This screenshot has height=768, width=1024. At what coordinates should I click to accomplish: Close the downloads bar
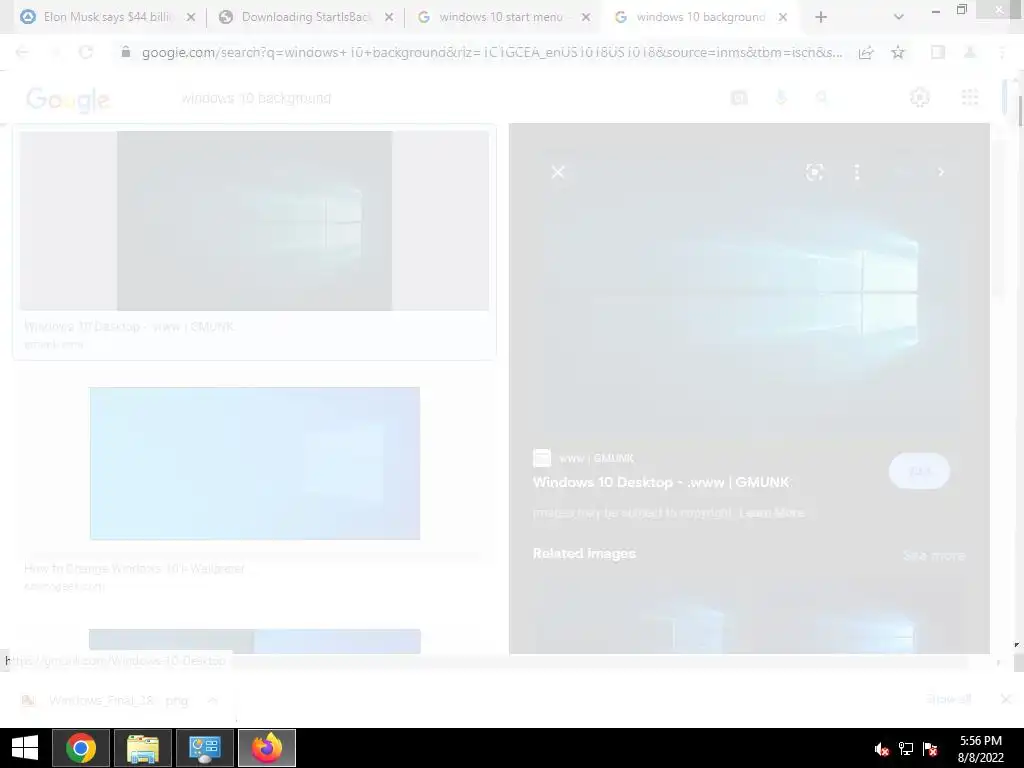point(1006,699)
